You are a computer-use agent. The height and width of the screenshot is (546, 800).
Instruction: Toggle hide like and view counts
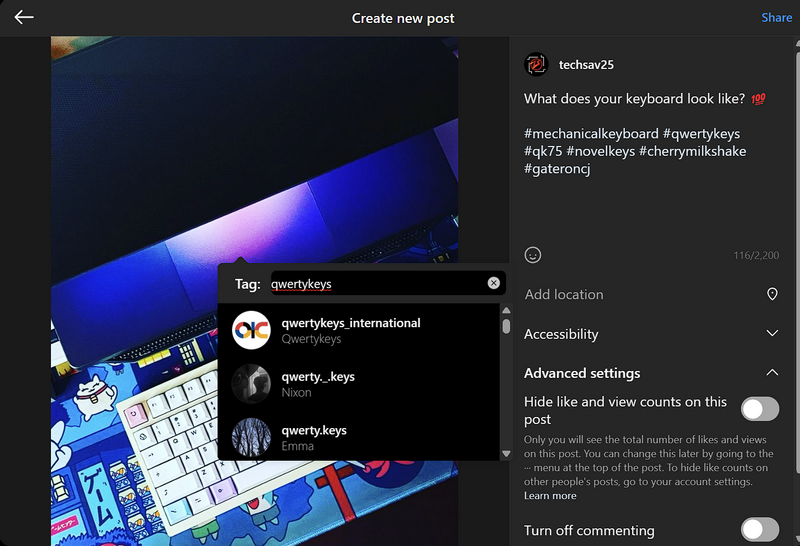[759, 408]
